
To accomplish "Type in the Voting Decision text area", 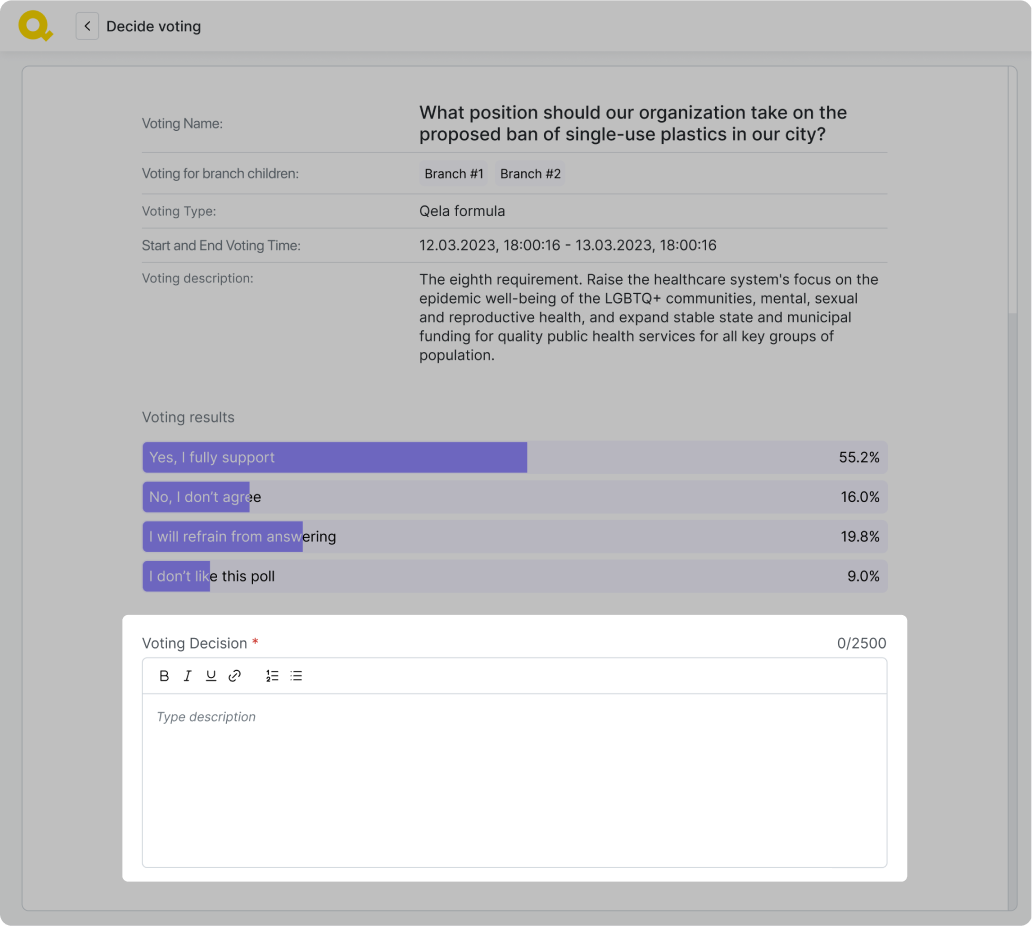I will 514,780.
